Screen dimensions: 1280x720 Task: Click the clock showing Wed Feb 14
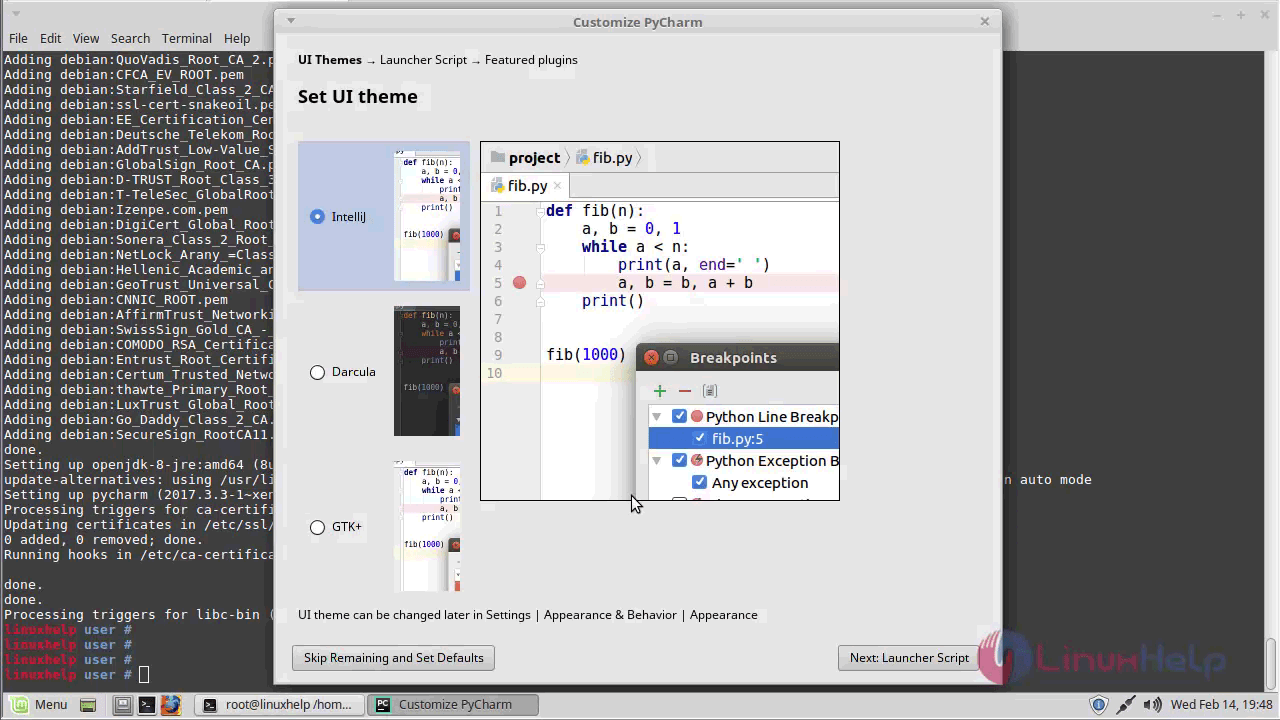1220,705
